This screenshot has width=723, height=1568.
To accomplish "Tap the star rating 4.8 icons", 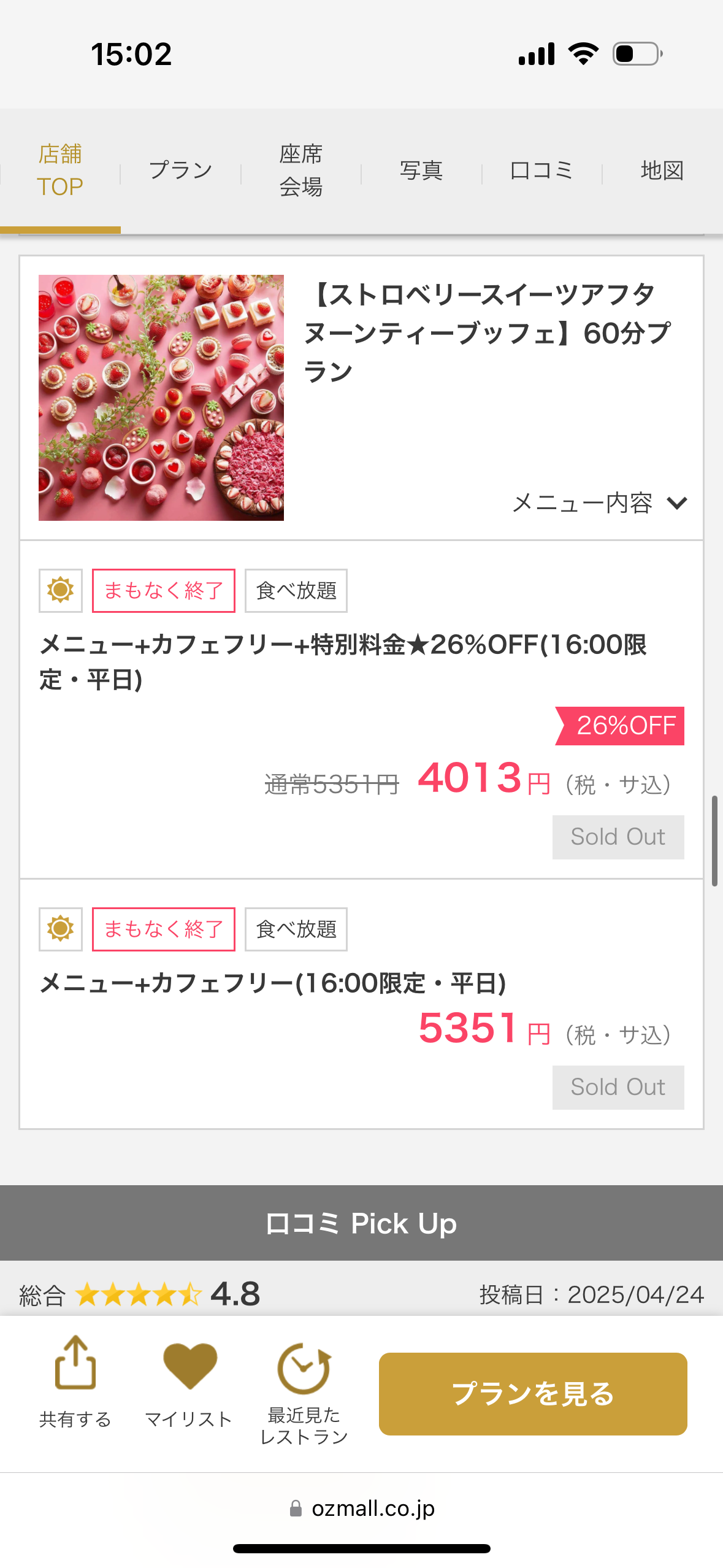I will tap(139, 1294).
